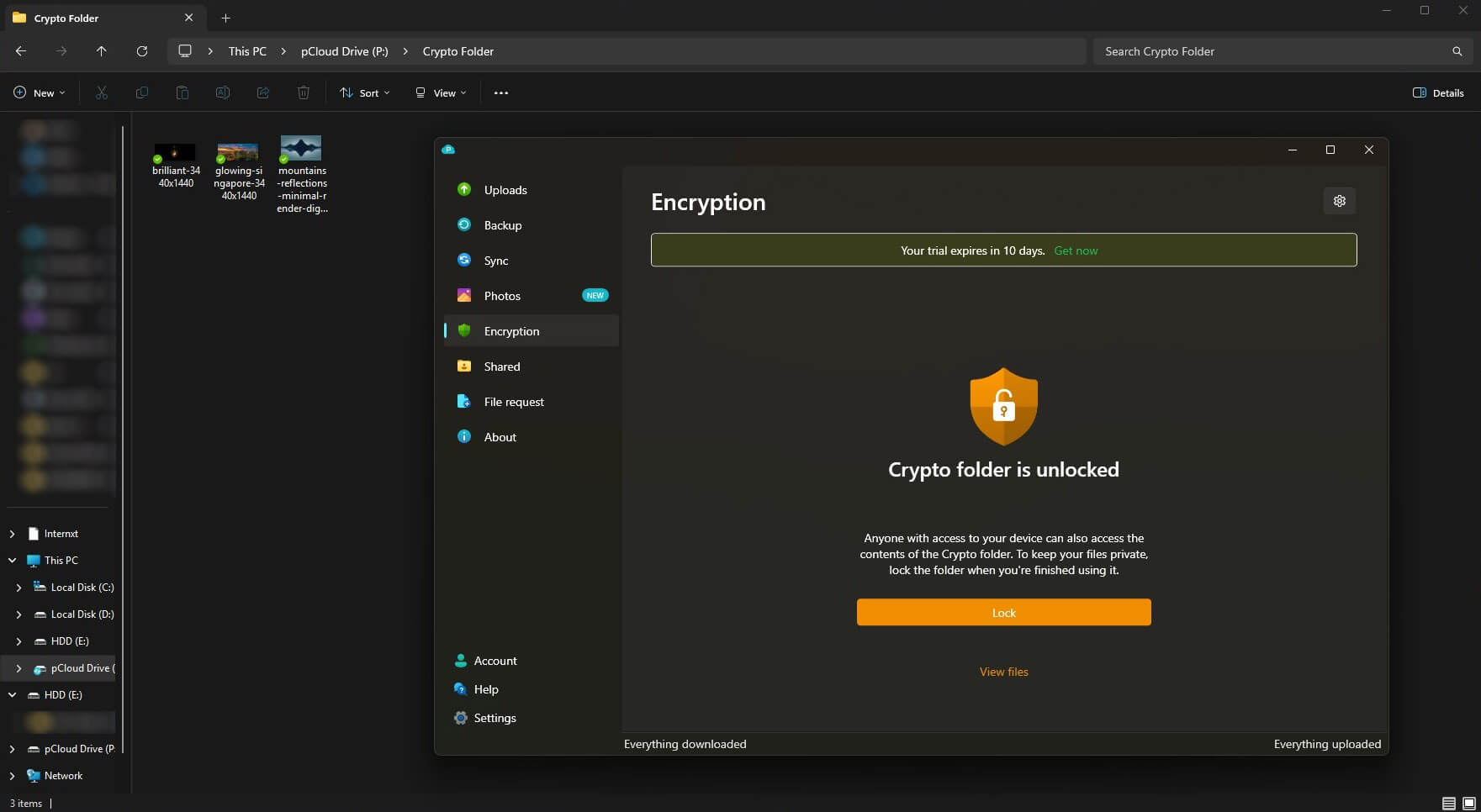Click the Help icon in pCloud

pos(460,688)
